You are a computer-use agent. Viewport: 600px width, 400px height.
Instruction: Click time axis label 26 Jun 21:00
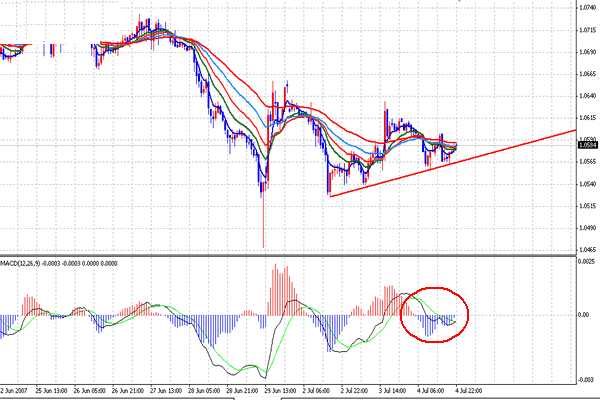click(127, 391)
